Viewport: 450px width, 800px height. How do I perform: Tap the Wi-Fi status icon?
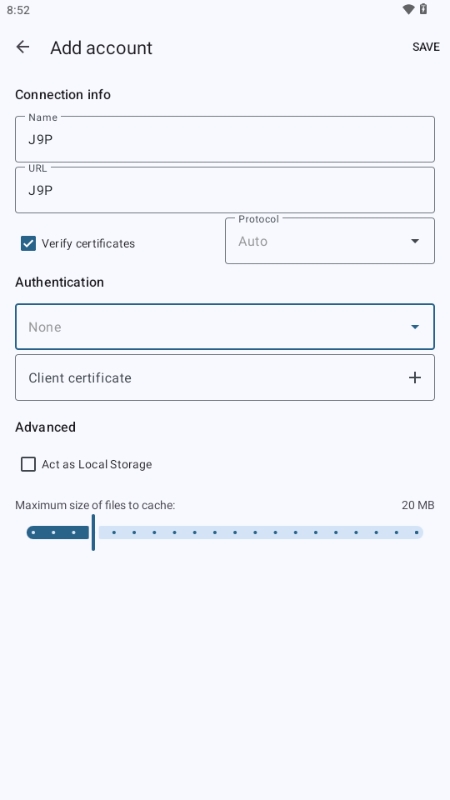coord(408,9)
